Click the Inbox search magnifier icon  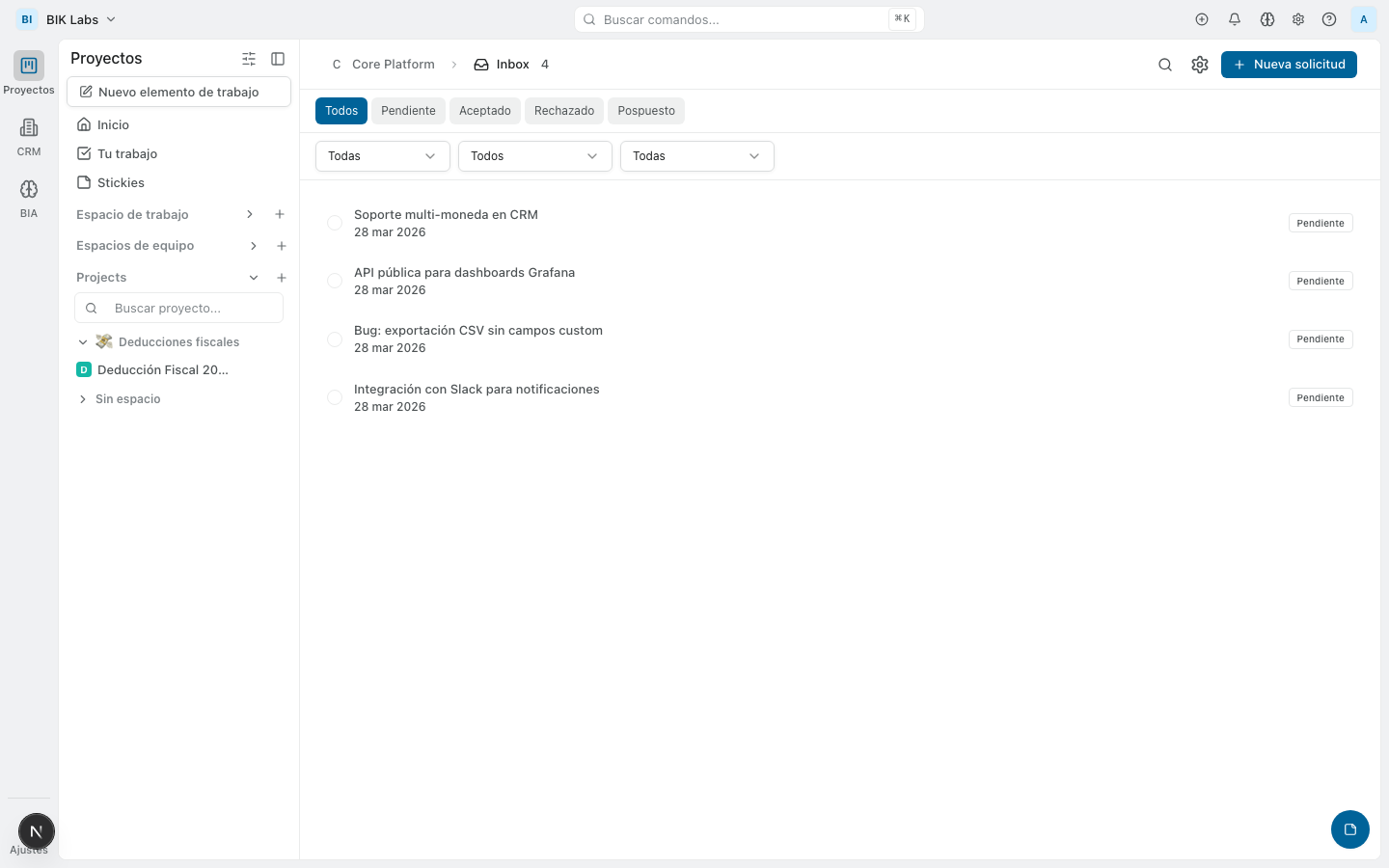(1165, 65)
